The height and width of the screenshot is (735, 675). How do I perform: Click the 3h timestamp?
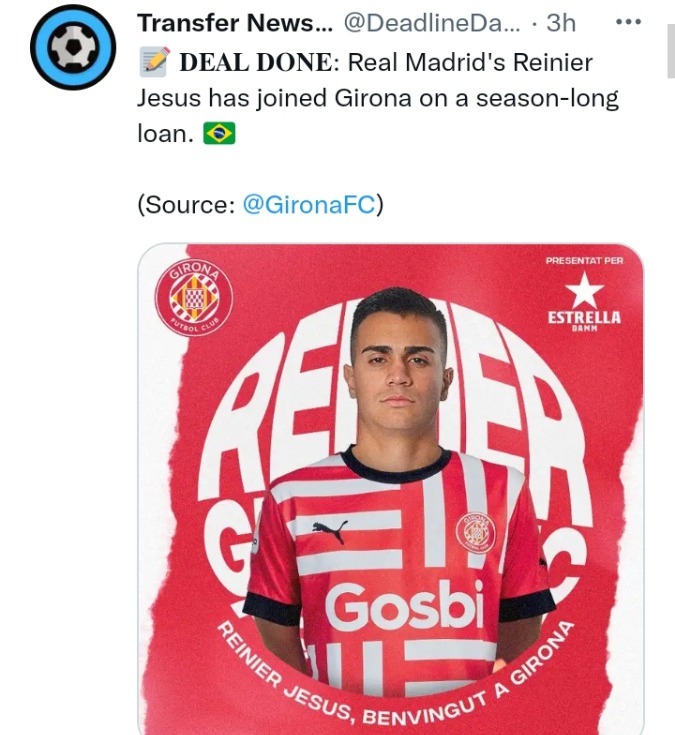pos(561,22)
